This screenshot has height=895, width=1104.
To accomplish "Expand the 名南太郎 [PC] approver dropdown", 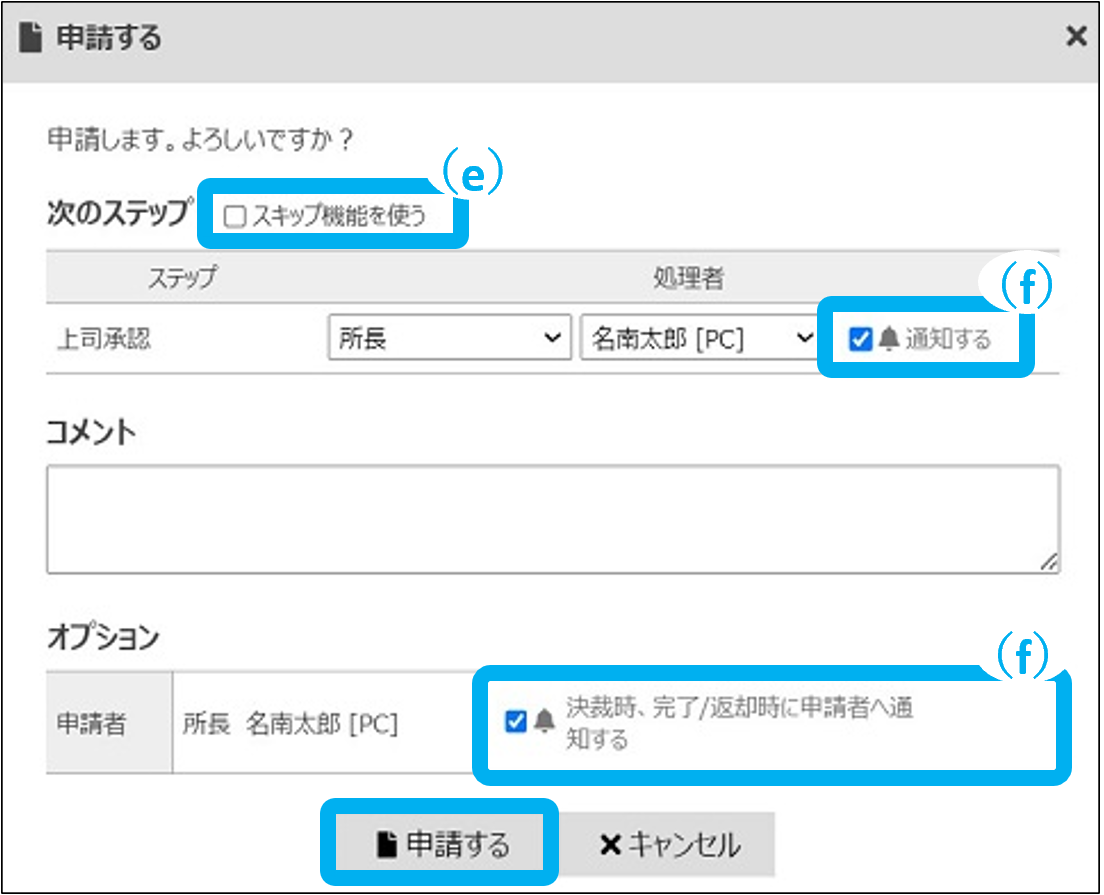I will [x=698, y=338].
